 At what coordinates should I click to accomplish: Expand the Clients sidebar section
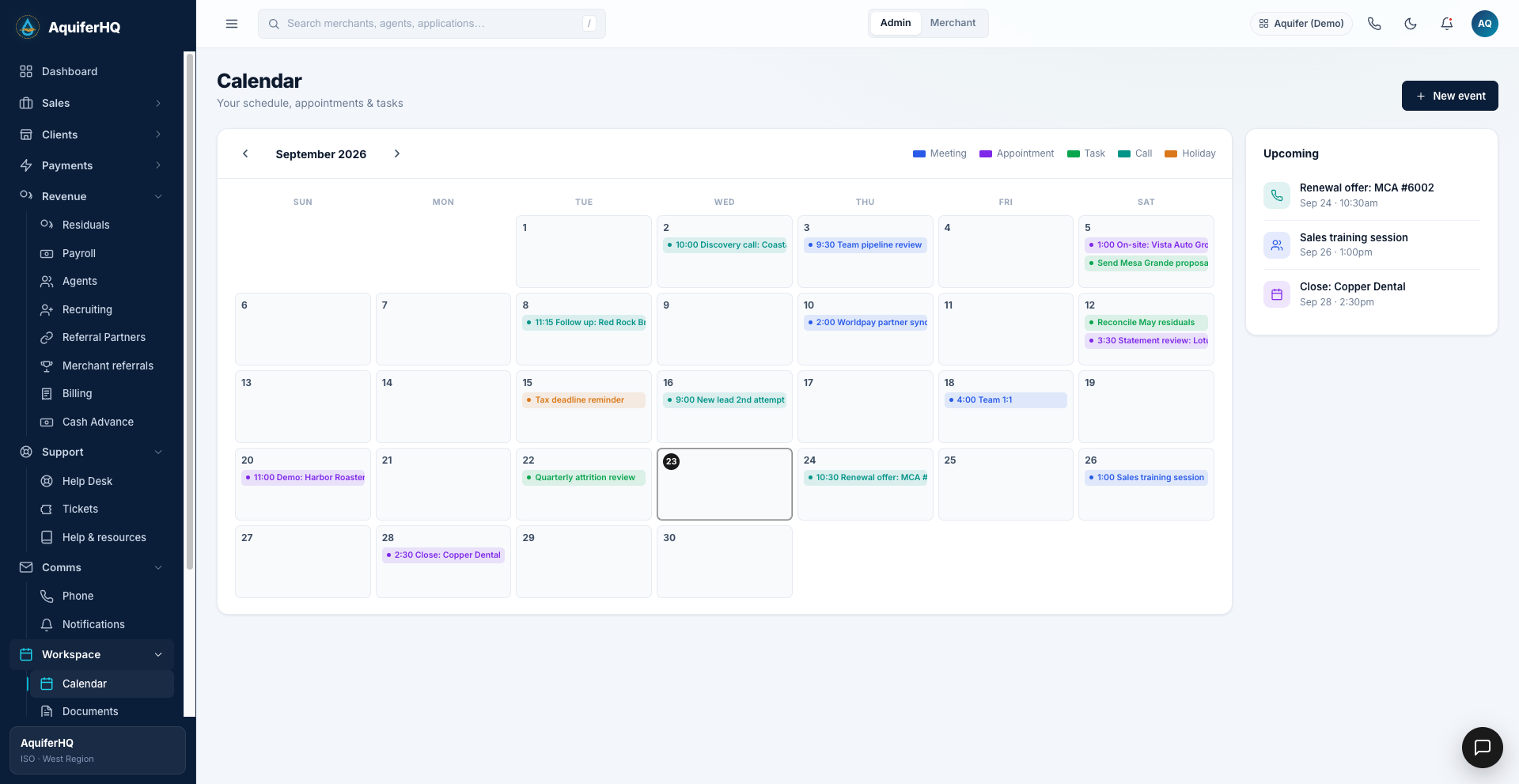92,134
